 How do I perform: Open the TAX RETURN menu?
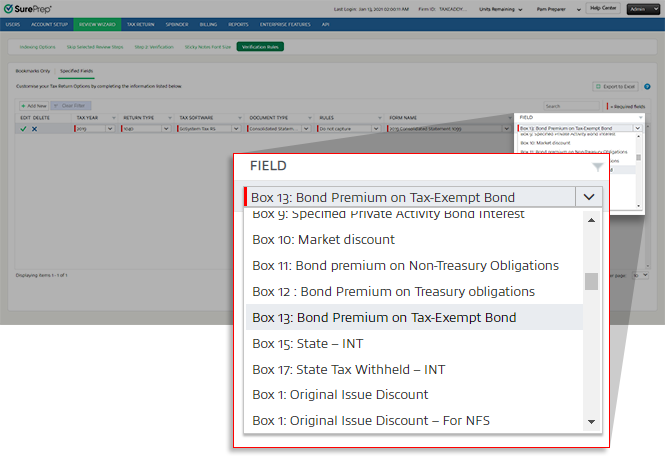pos(140,25)
